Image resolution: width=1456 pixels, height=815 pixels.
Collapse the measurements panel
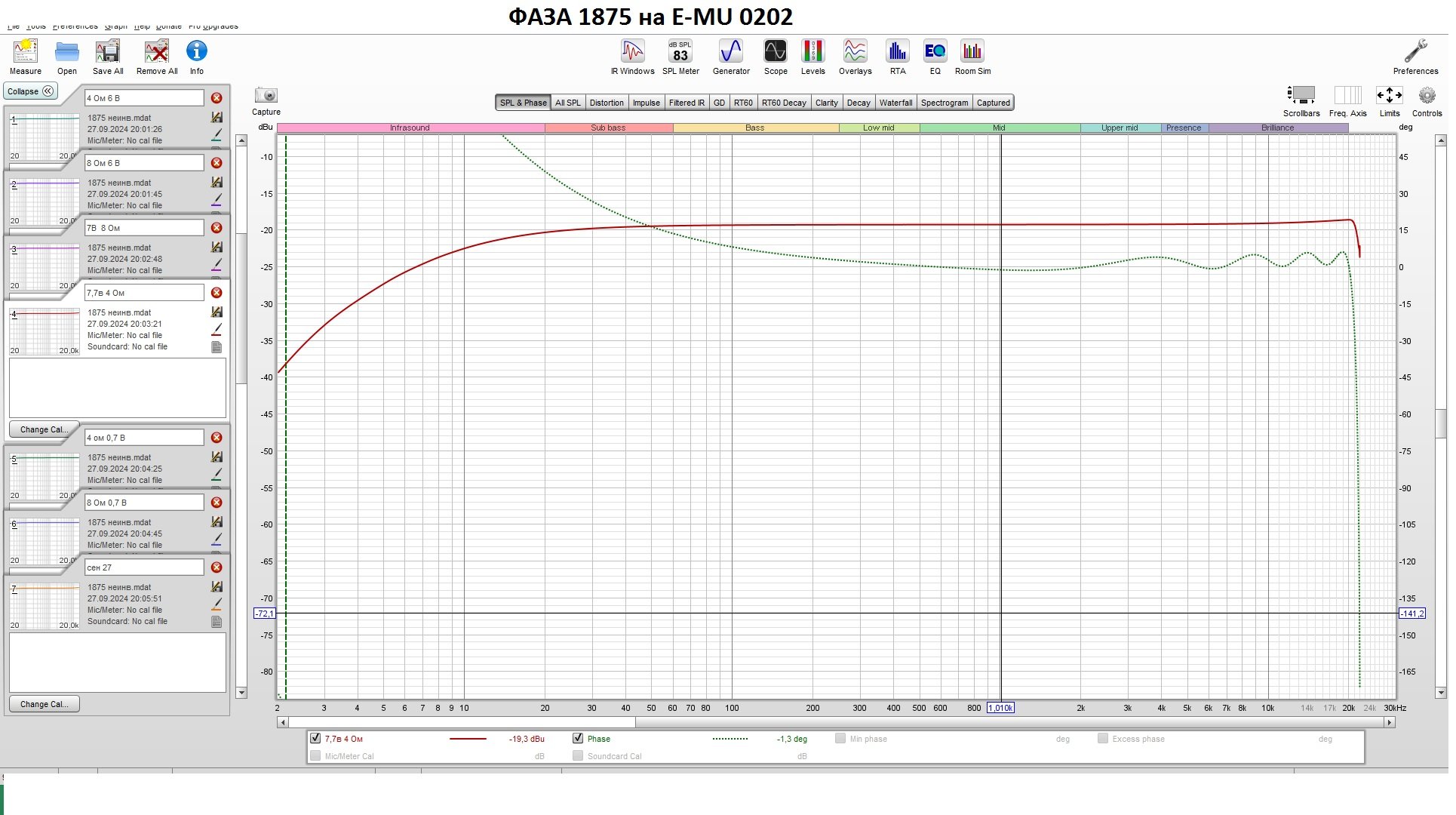[31, 91]
